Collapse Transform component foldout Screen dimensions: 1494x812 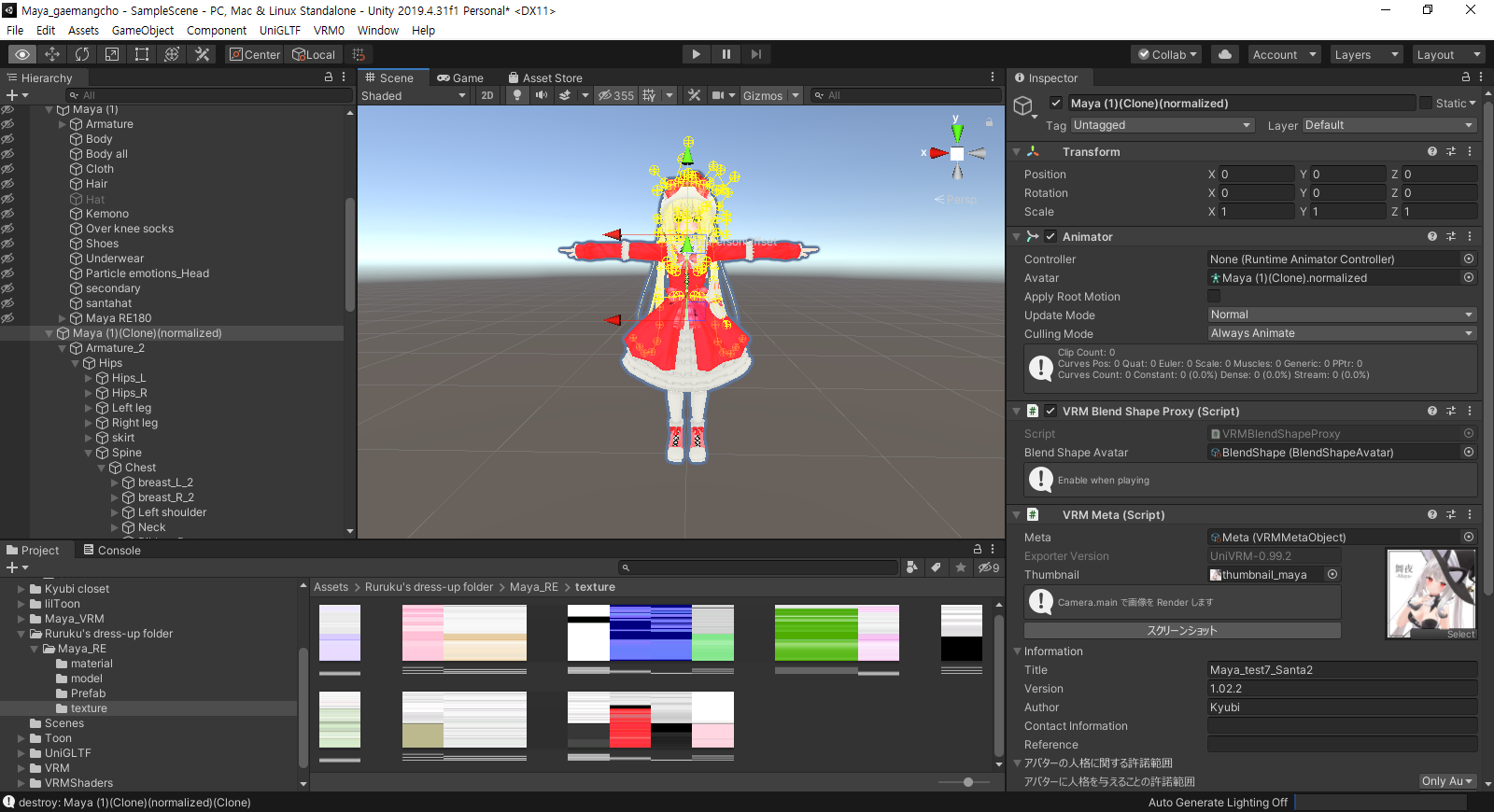click(x=1016, y=151)
